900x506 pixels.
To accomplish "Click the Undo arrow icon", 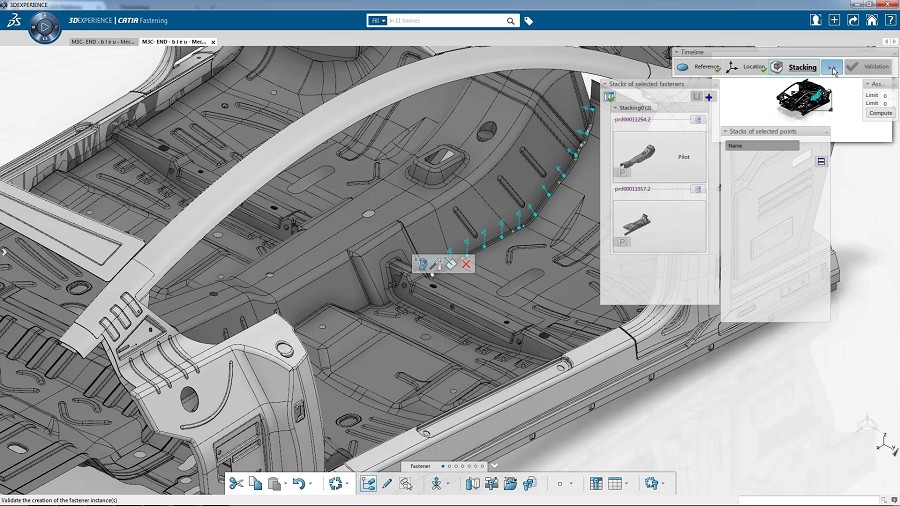I will 298,484.
